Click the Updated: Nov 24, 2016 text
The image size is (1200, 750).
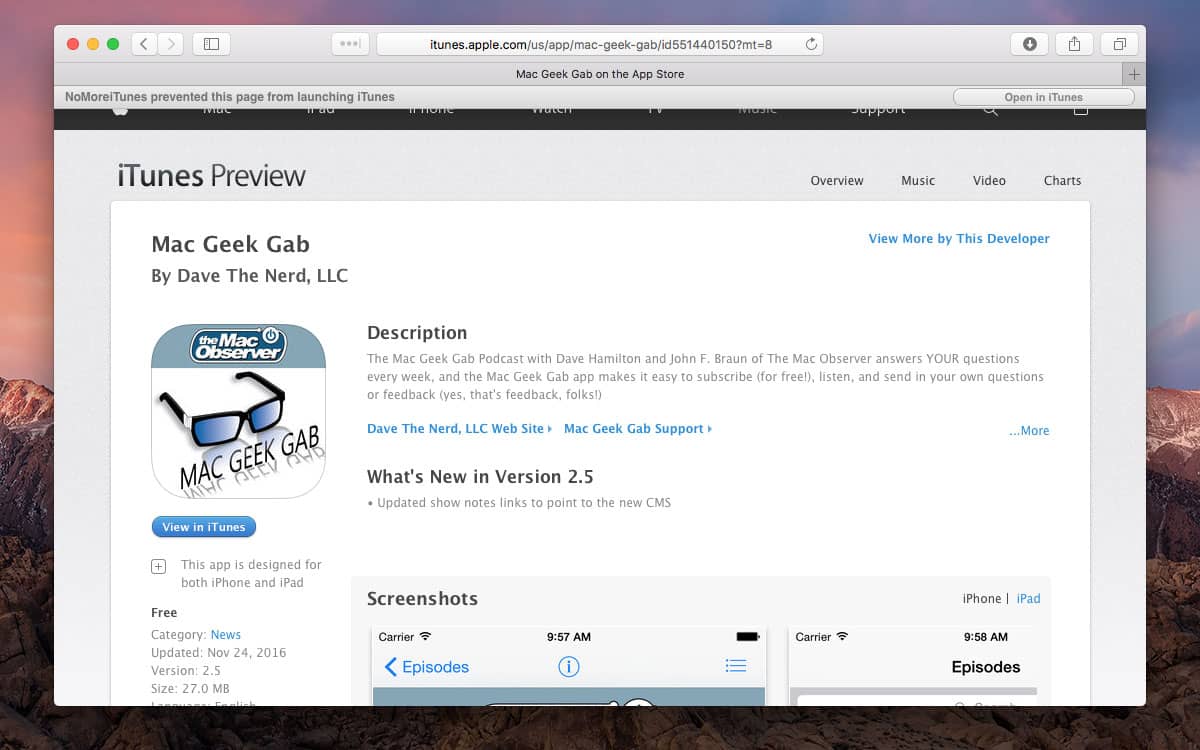[219, 653]
